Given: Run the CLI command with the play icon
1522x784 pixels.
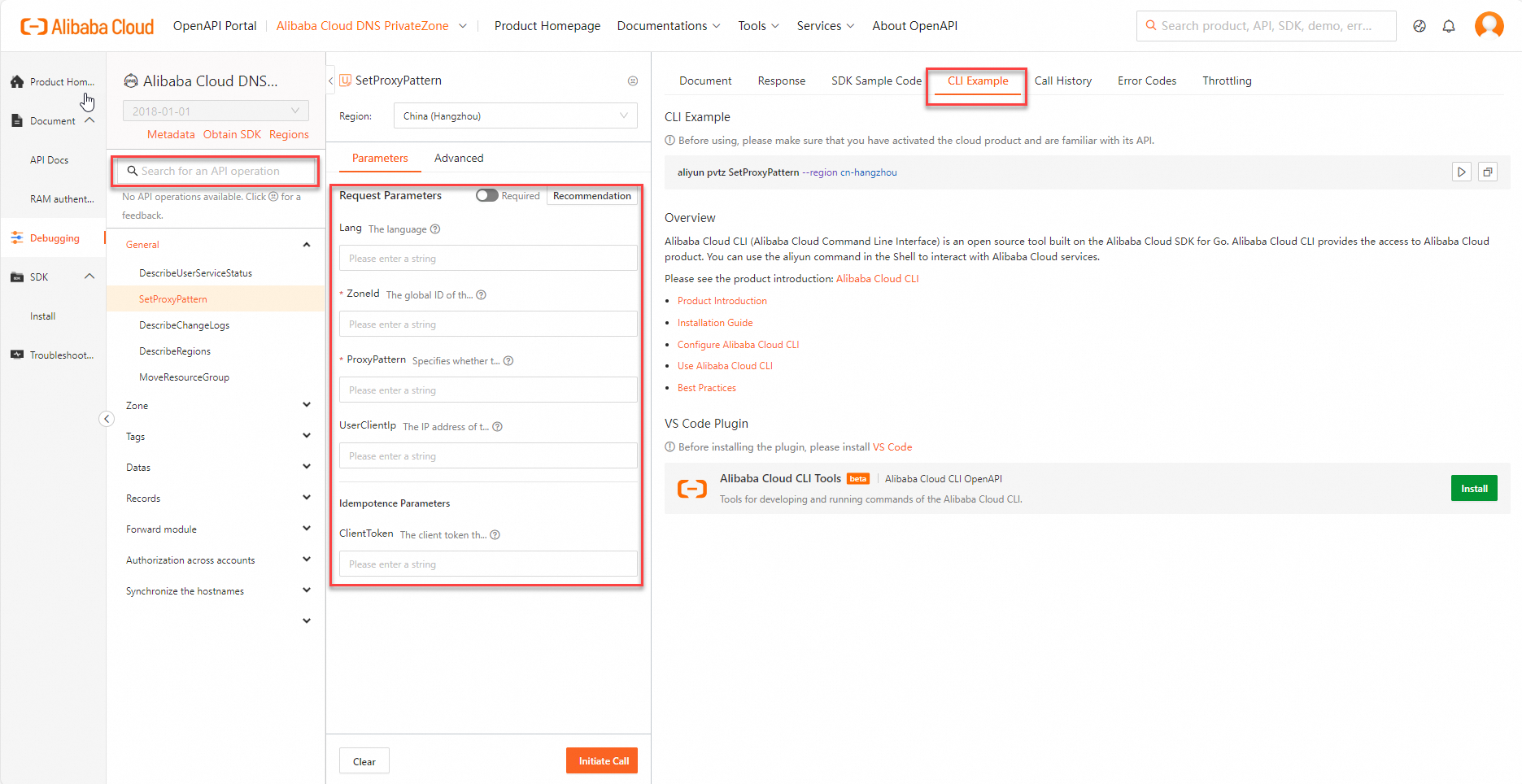Looking at the screenshot, I should (x=1462, y=172).
